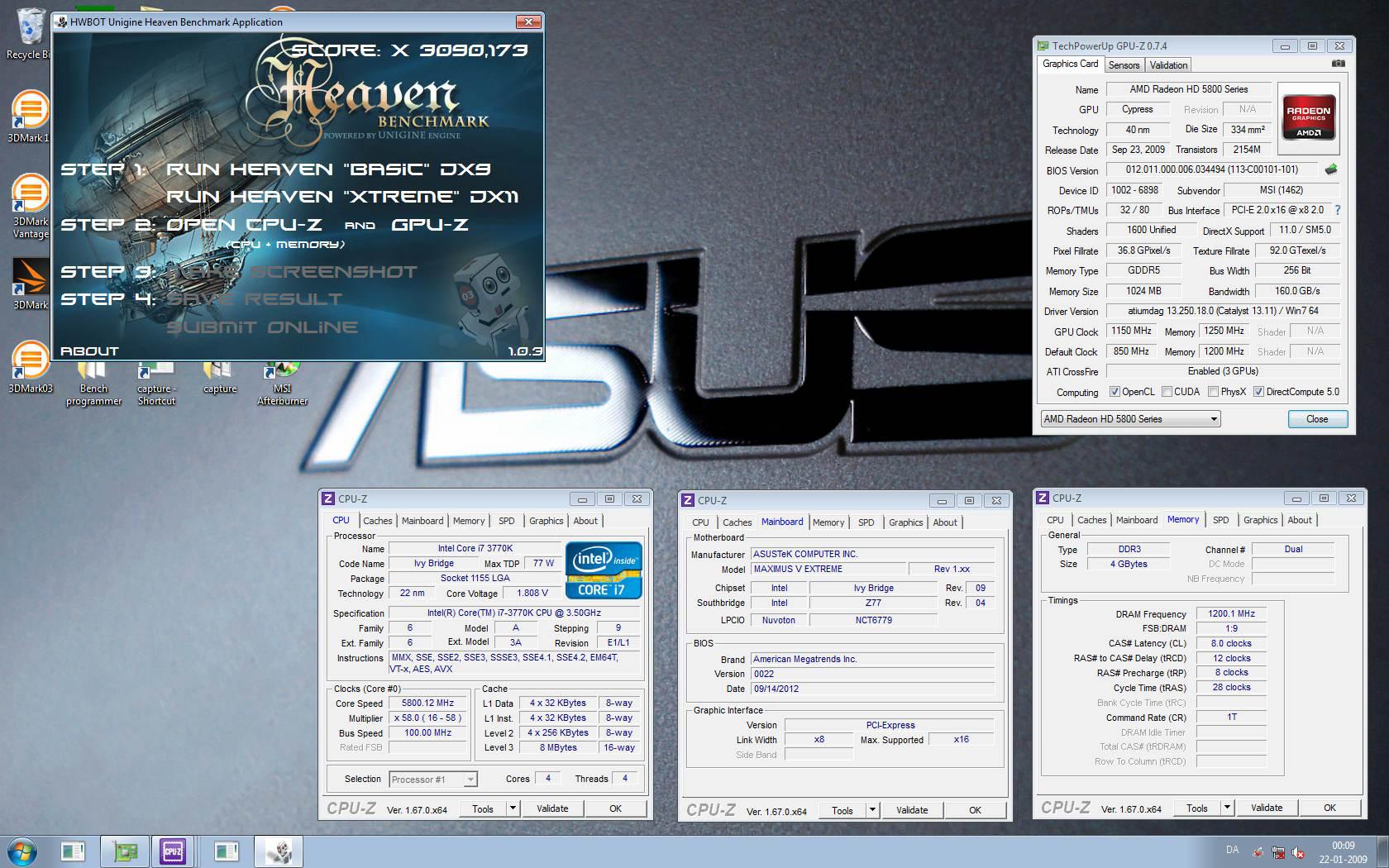
Task: Click the Core Speed value 5800.12 MHz
Action: pyautogui.click(x=428, y=703)
